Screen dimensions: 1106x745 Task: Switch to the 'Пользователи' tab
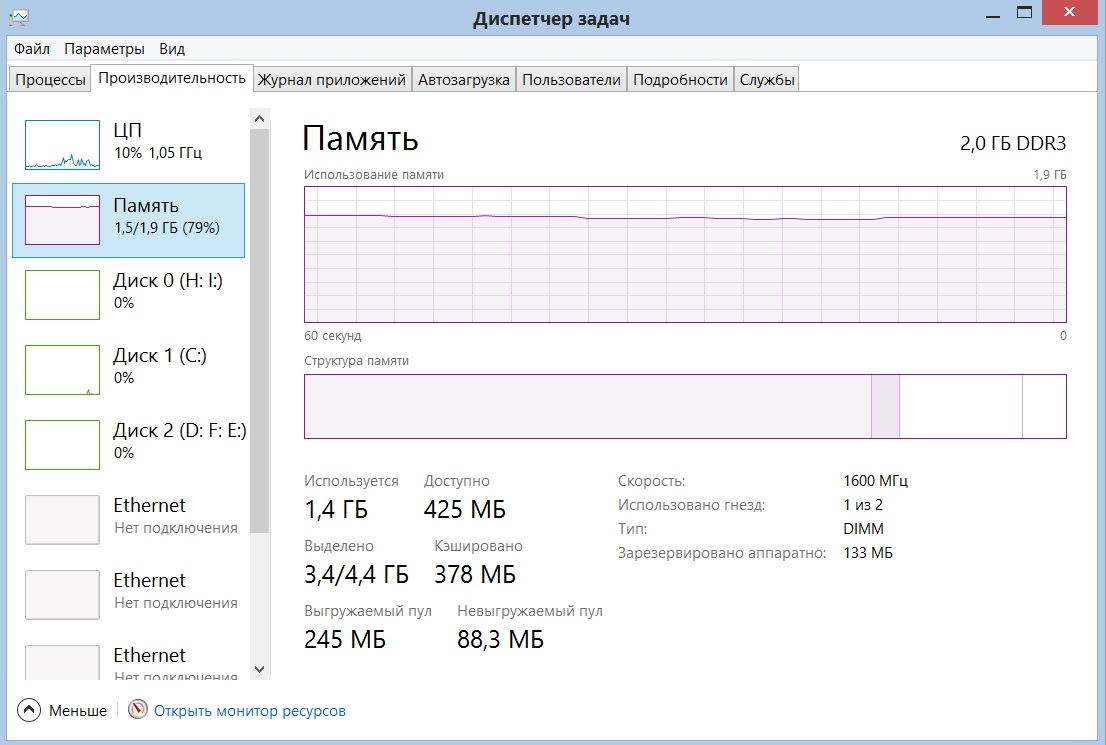571,80
